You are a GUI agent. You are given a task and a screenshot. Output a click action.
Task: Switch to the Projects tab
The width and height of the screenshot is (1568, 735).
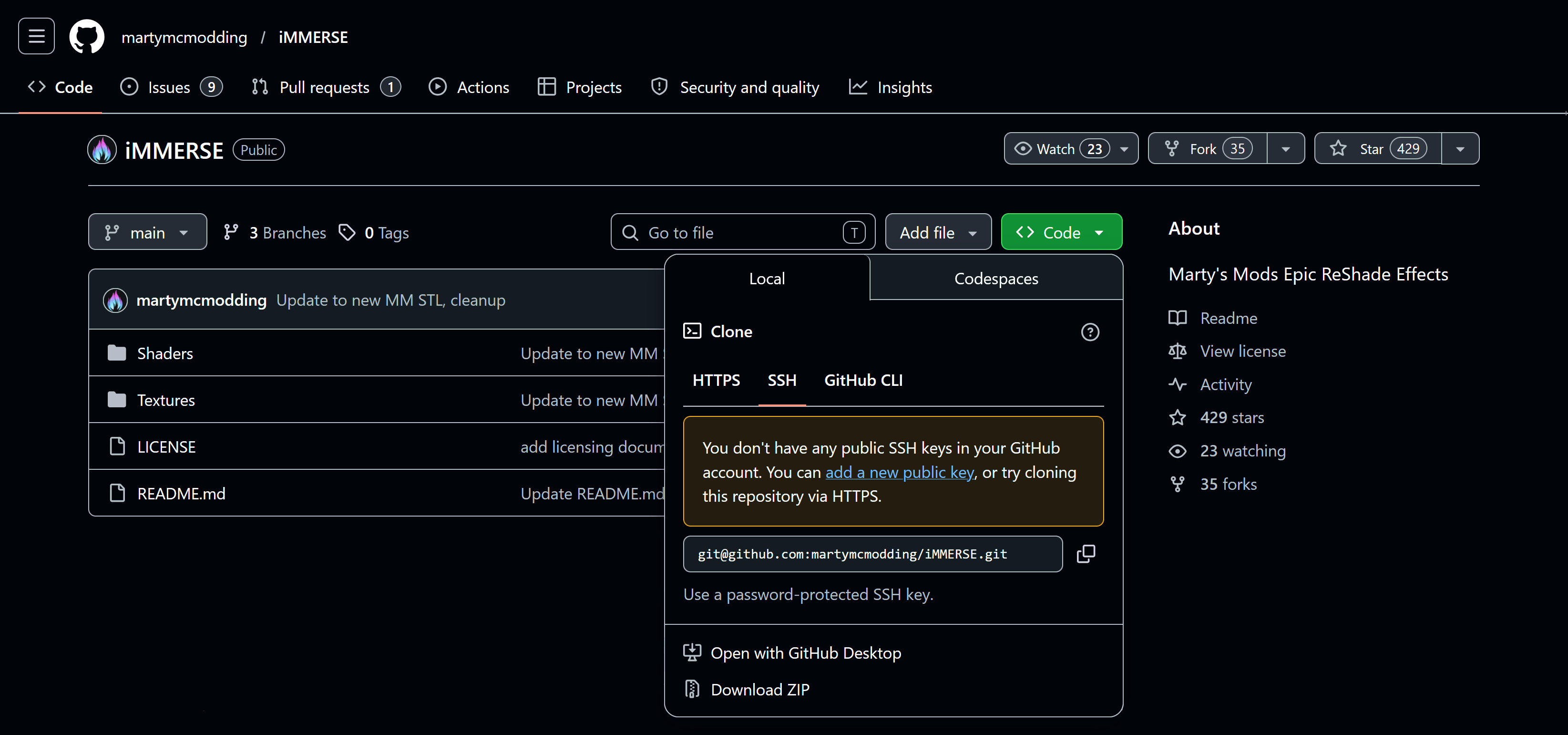click(x=580, y=87)
